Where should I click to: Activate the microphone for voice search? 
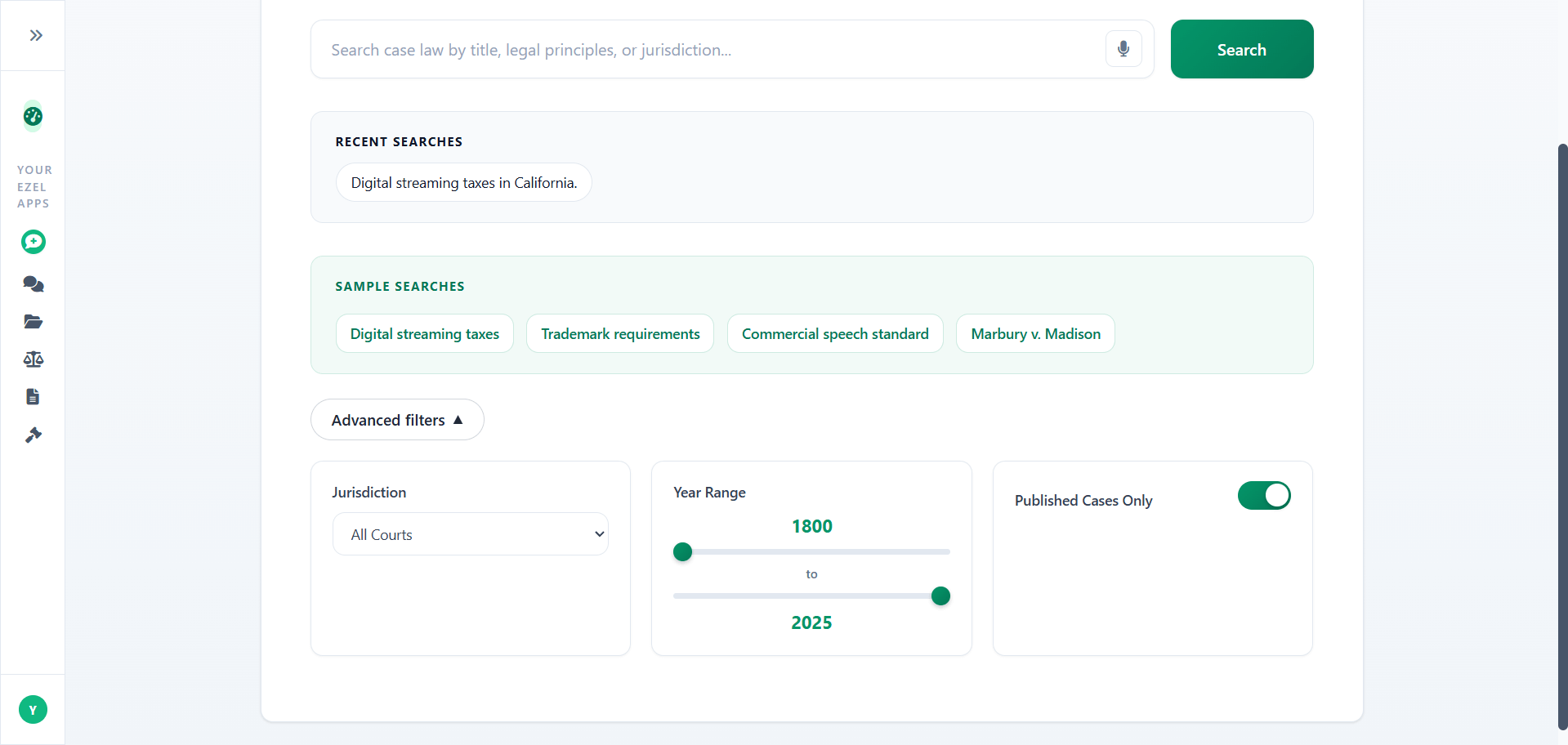click(1123, 48)
